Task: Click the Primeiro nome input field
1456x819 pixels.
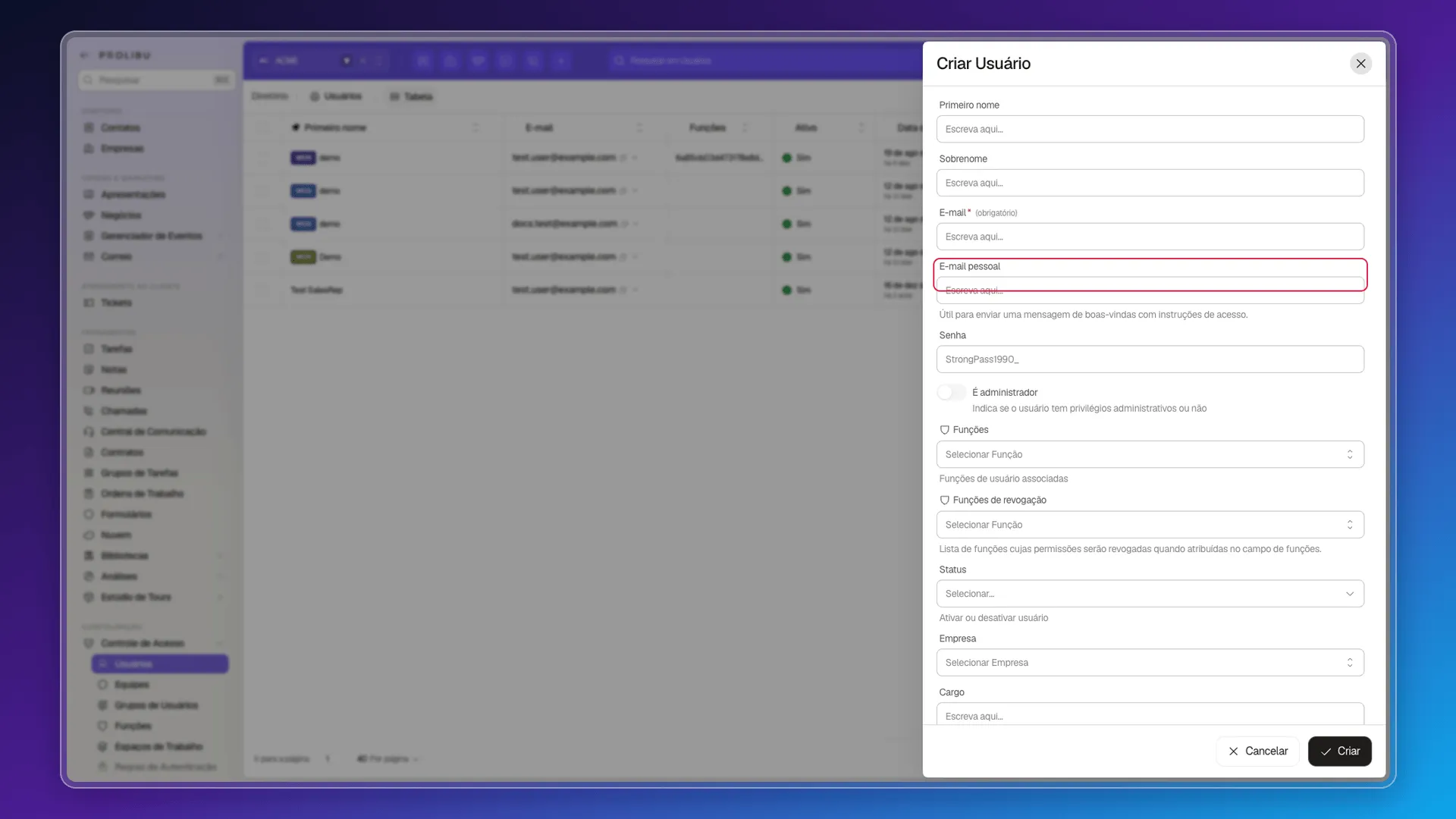Action: click(x=1150, y=129)
